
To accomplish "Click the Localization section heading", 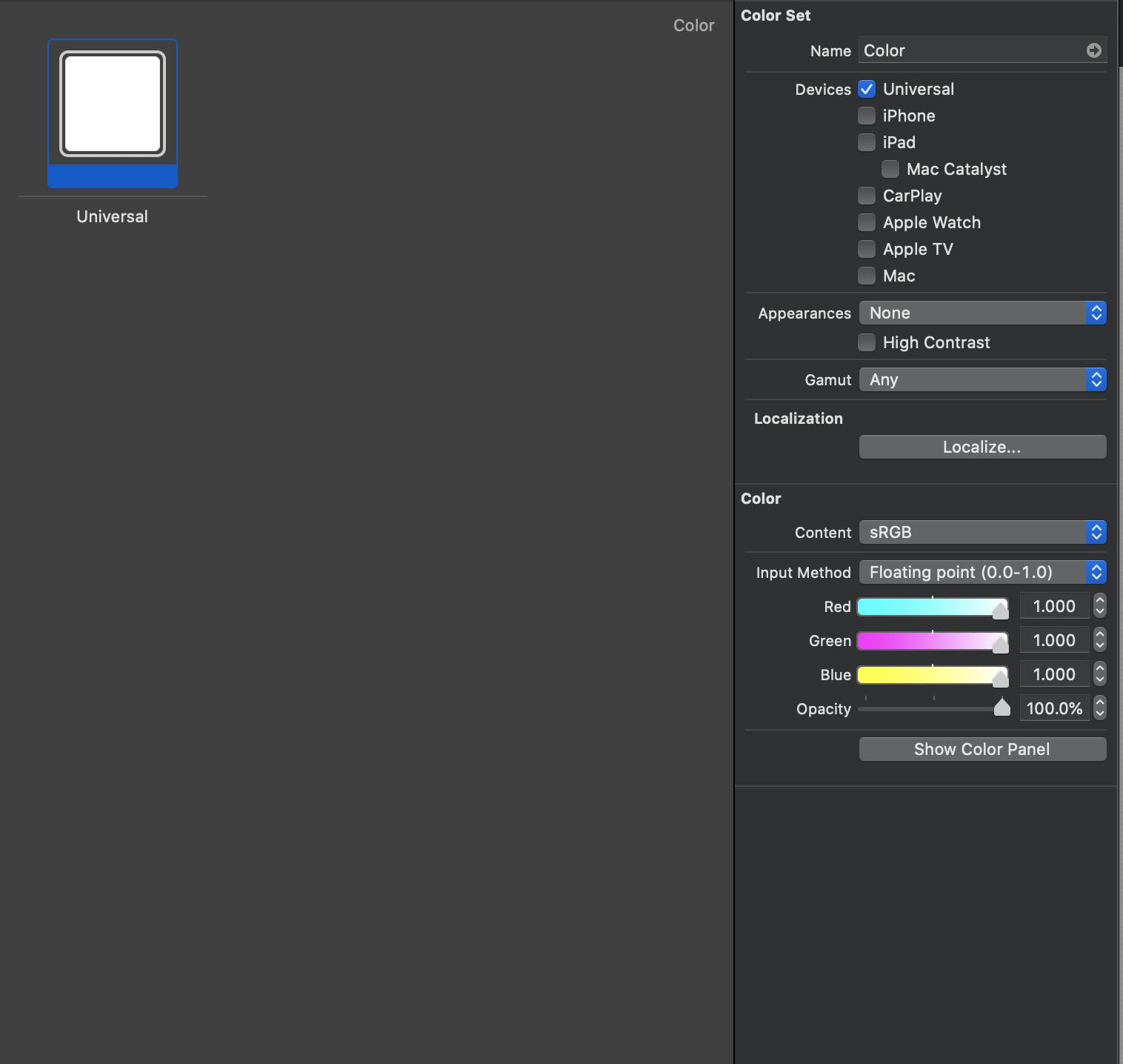I will pos(799,419).
